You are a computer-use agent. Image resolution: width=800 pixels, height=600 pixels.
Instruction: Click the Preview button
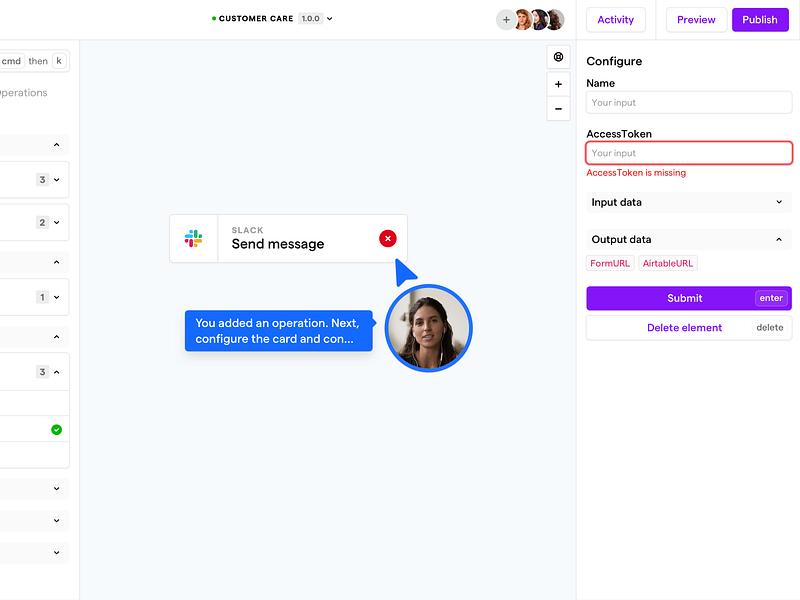pyautogui.click(x=696, y=20)
